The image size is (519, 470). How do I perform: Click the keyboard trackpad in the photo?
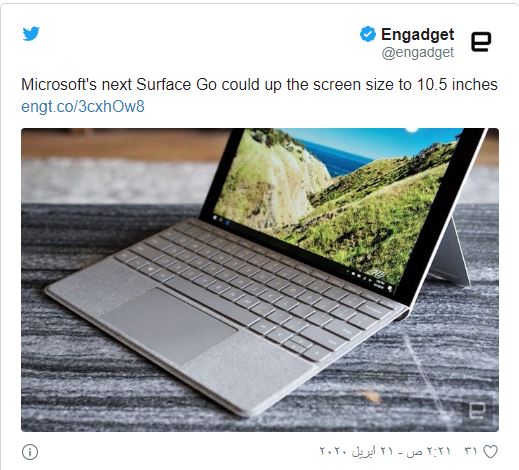(169, 326)
